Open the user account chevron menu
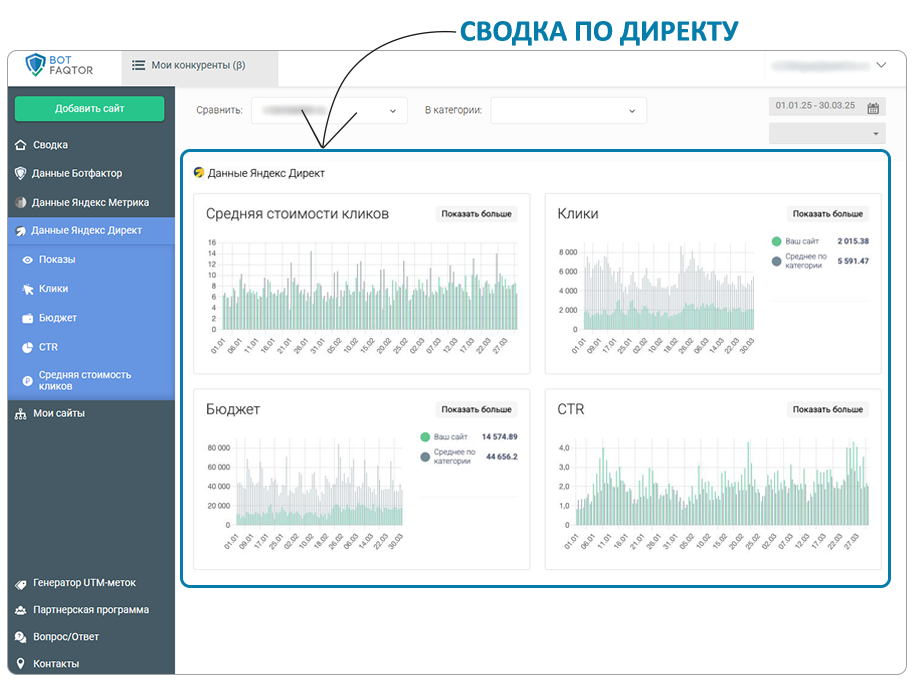Image resolution: width=915 pixels, height=689 pixels. (881, 66)
